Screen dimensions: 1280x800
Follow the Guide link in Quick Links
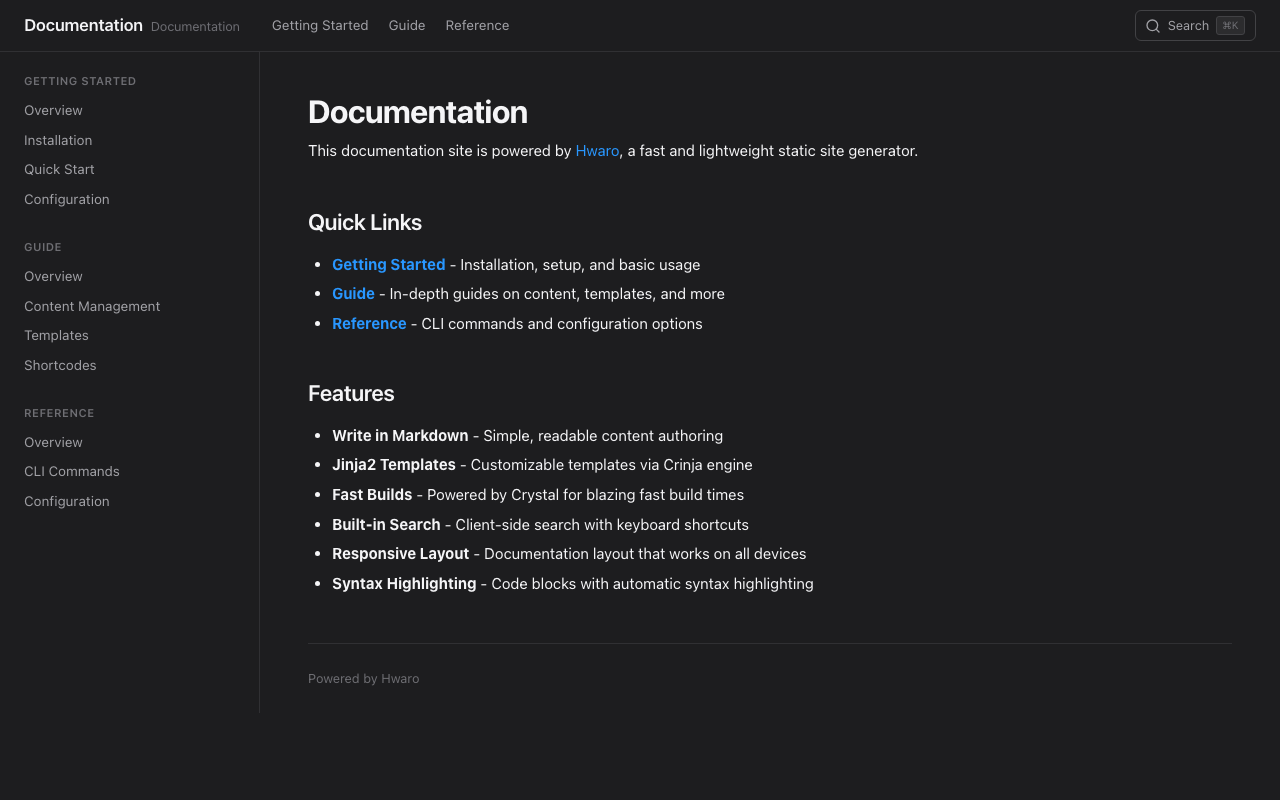click(x=353, y=294)
